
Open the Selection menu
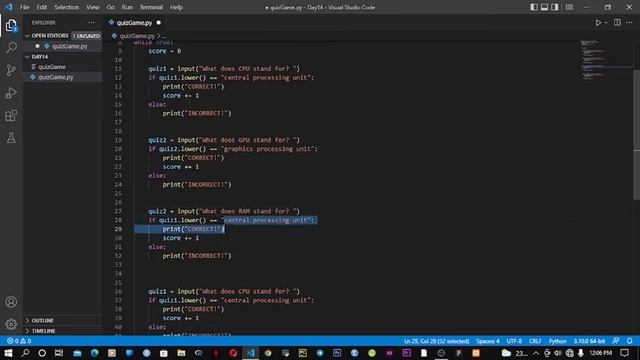(67, 7)
